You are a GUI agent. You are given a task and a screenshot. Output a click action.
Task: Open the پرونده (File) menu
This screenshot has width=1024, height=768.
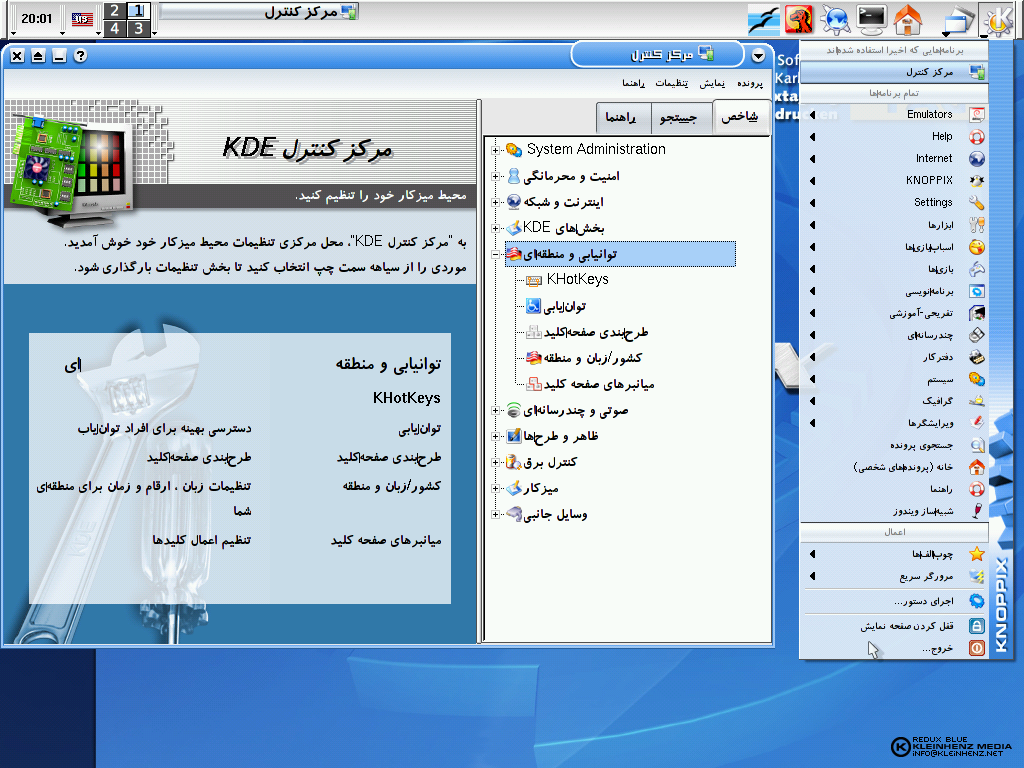(x=750, y=84)
